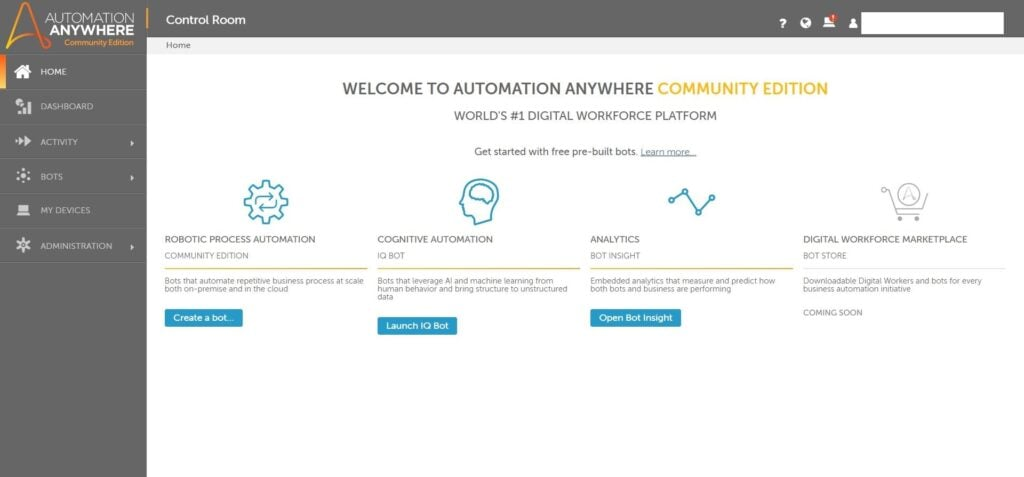Click the Analytics line graph icon

pyautogui.click(x=692, y=202)
